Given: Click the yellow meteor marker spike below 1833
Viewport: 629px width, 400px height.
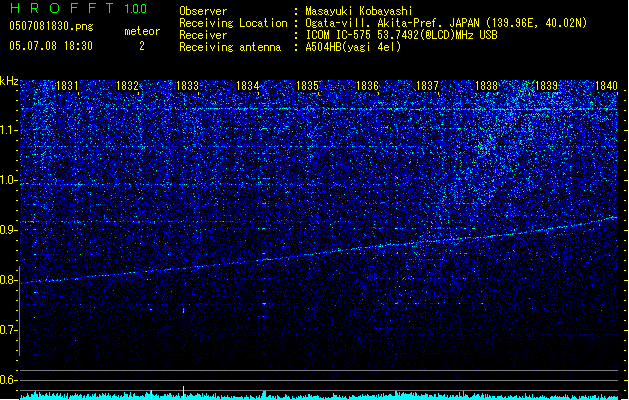Looking at the screenshot, I should pyautogui.click(x=183, y=393).
